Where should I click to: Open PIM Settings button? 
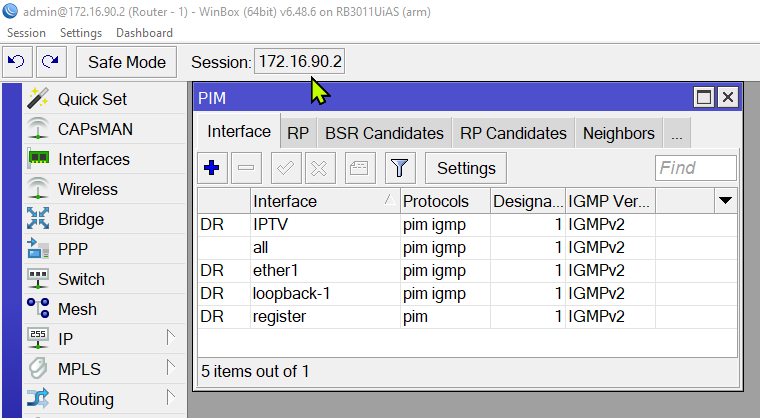point(466,168)
